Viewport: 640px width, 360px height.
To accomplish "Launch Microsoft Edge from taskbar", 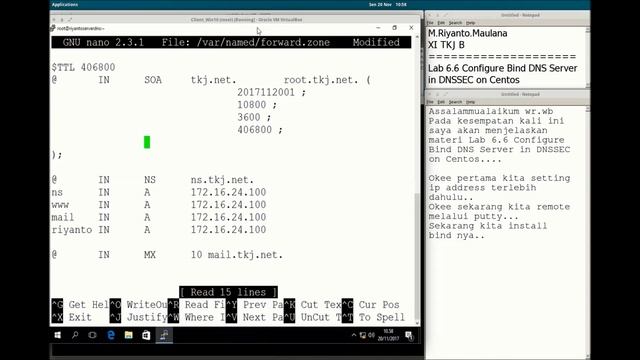I will [x=111, y=335].
